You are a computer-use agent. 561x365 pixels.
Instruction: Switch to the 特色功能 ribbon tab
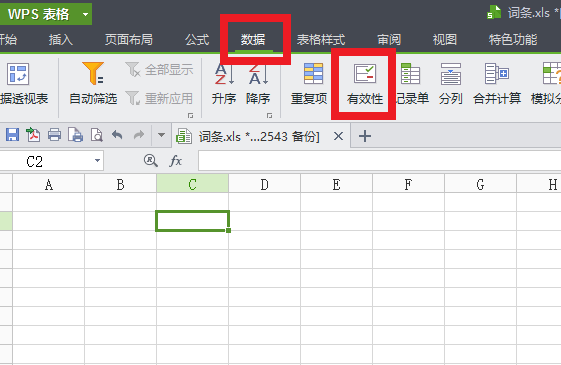[x=513, y=39]
